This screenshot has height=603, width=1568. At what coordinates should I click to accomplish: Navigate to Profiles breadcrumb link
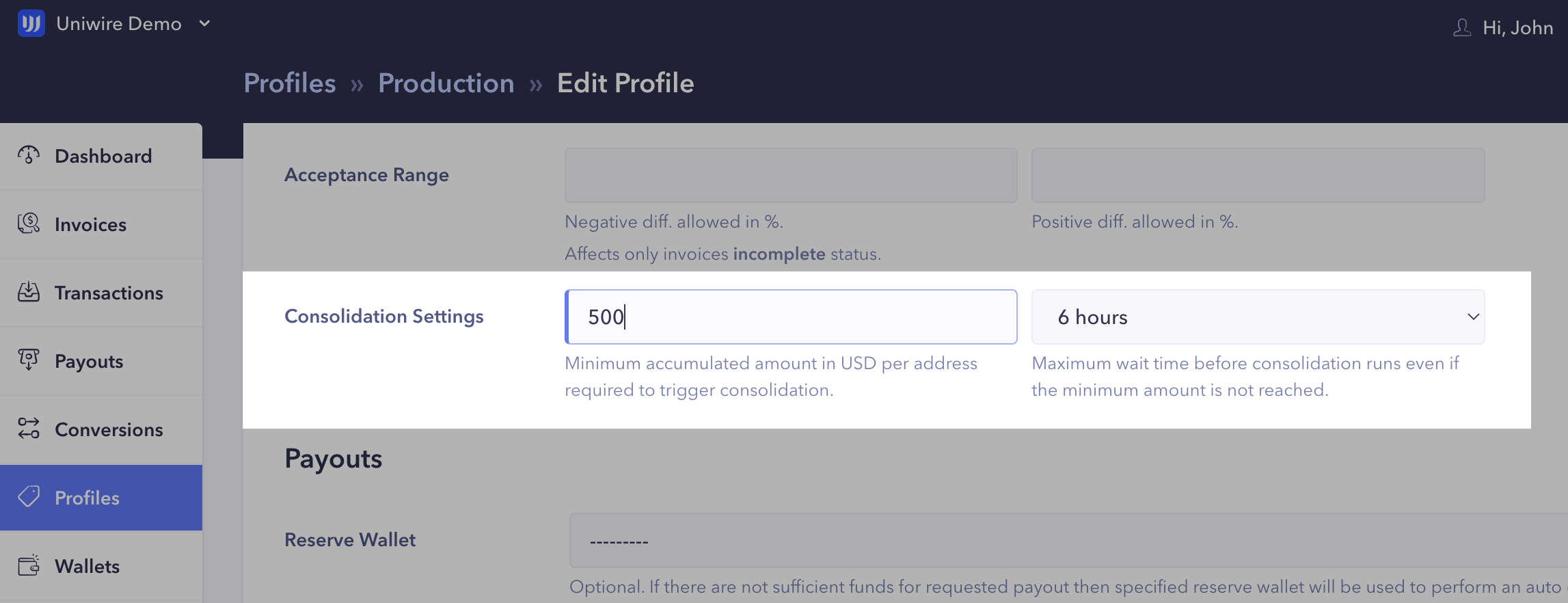tap(290, 83)
